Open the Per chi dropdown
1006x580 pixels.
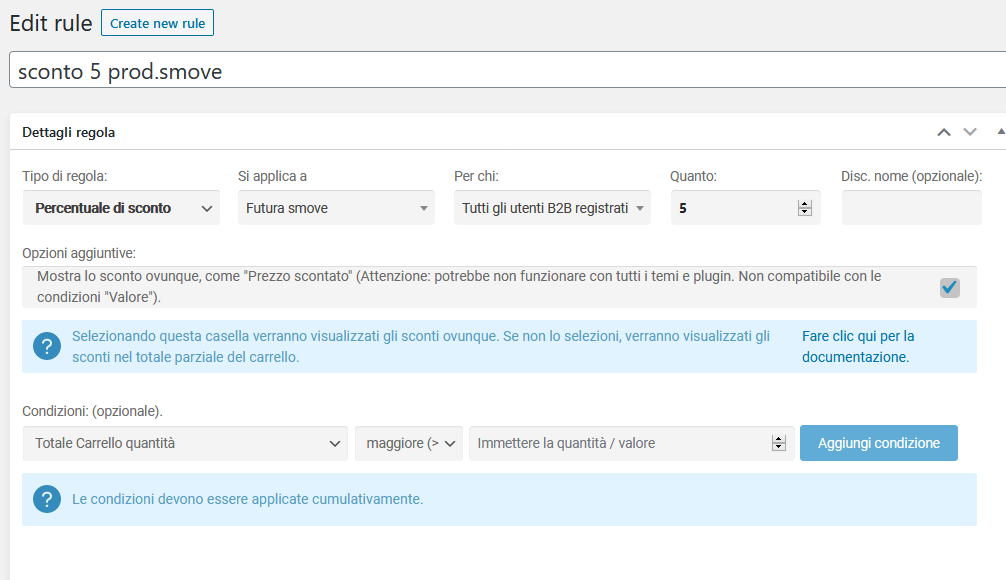[552, 208]
